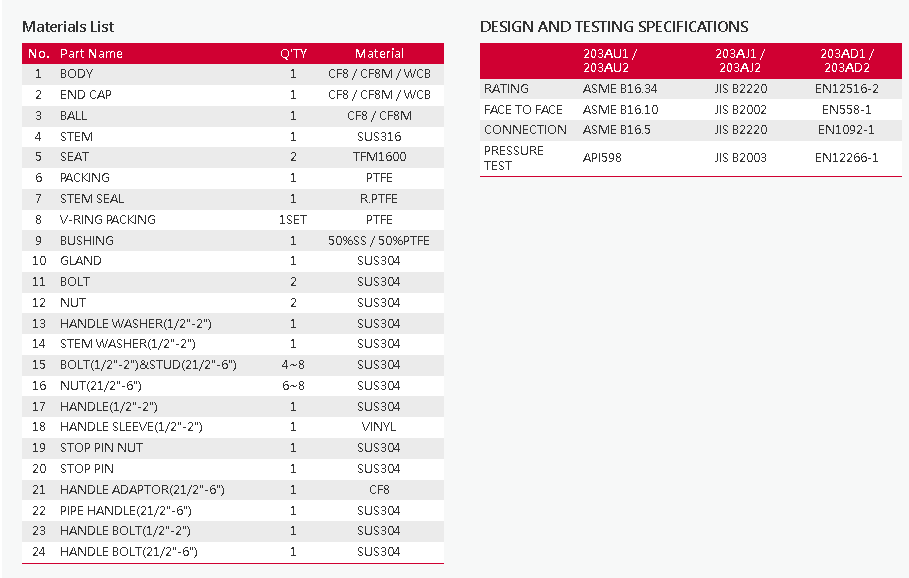The image size is (909, 578).
Task: Click the "TFM1600" material cell
Action: (x=379, y=157)
